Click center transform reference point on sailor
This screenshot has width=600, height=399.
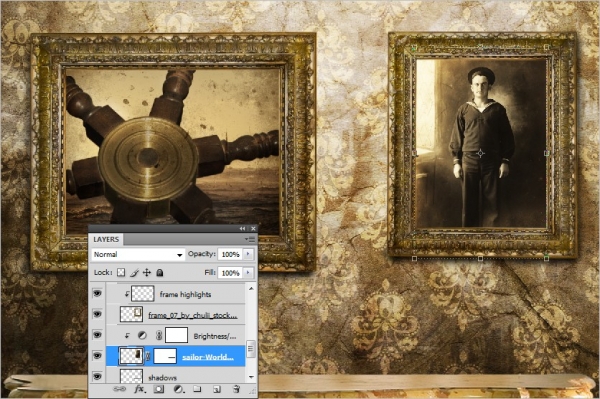[x=481, y=153]
